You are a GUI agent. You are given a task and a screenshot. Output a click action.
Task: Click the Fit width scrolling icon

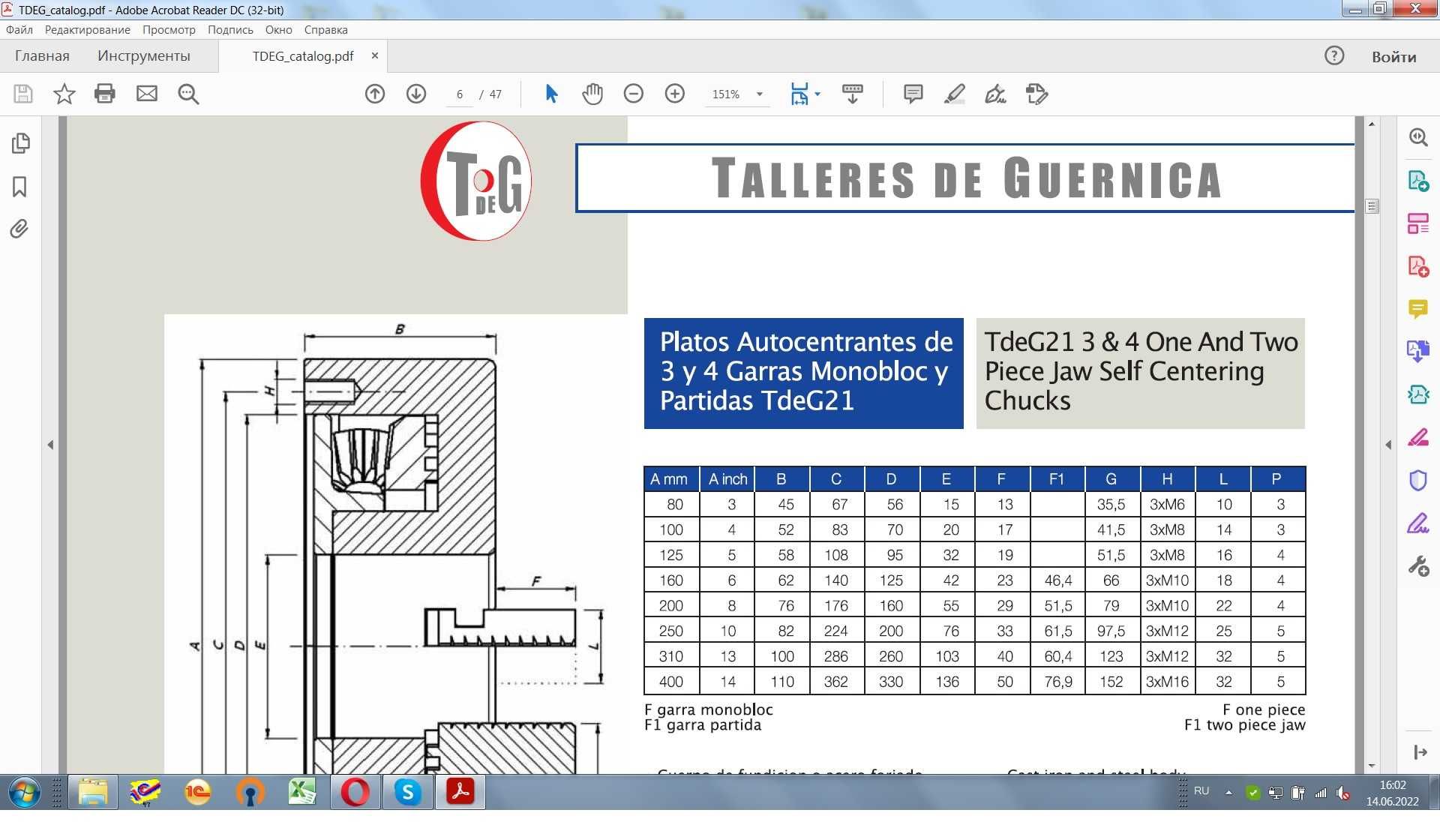point(799,94)
